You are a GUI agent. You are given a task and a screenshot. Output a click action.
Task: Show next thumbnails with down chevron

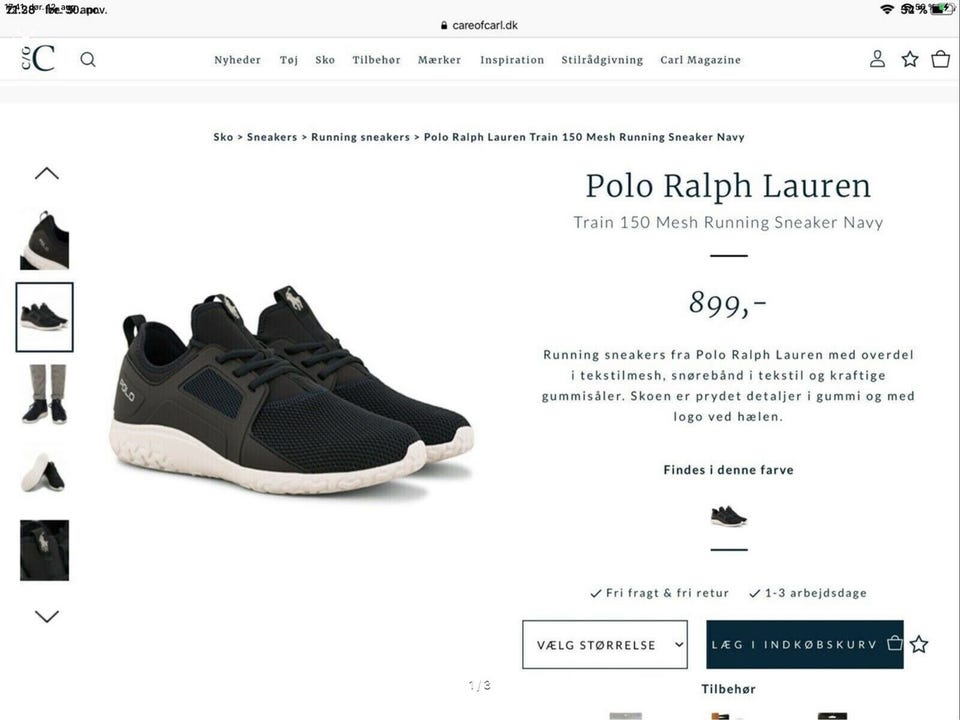[x=47, y=616]
